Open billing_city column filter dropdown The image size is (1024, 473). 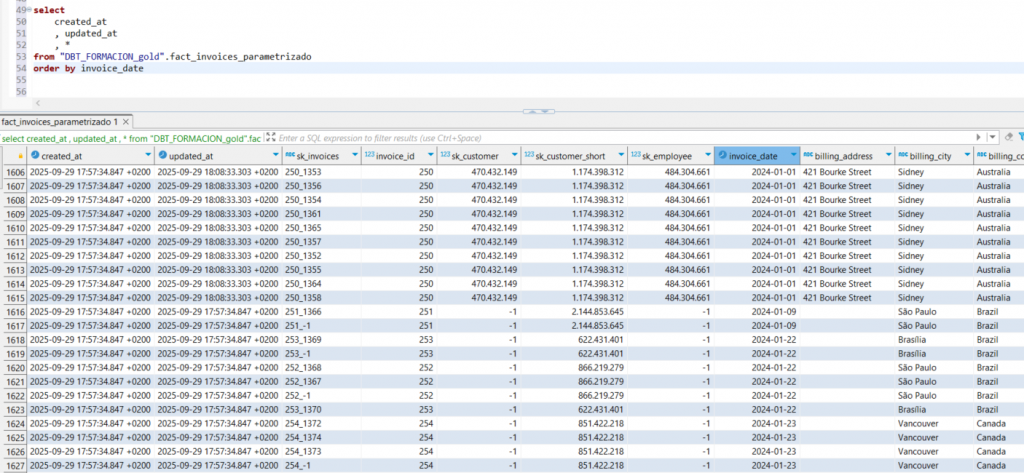tap(966, 156)
